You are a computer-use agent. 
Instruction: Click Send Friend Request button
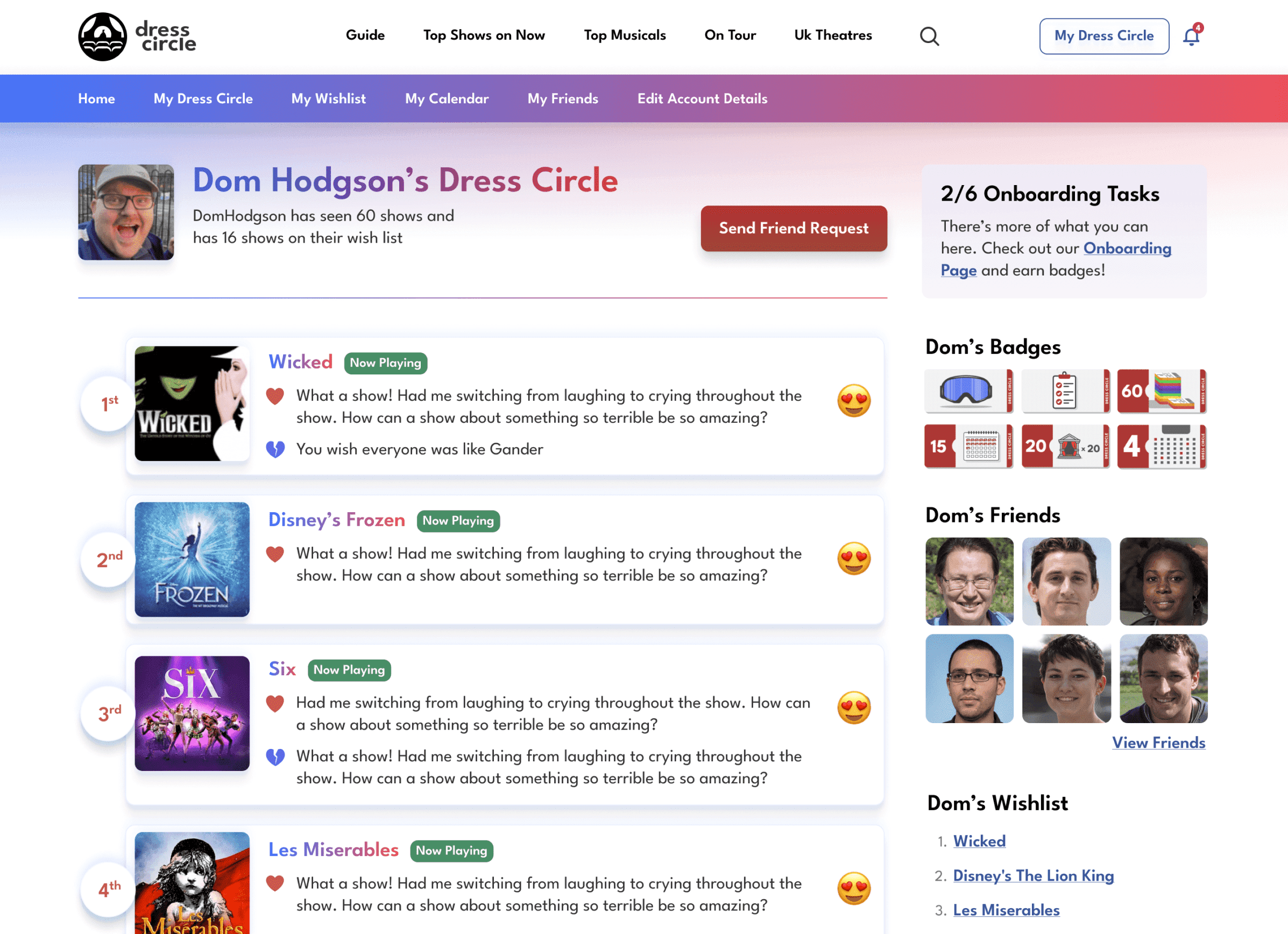pos(794,228)
